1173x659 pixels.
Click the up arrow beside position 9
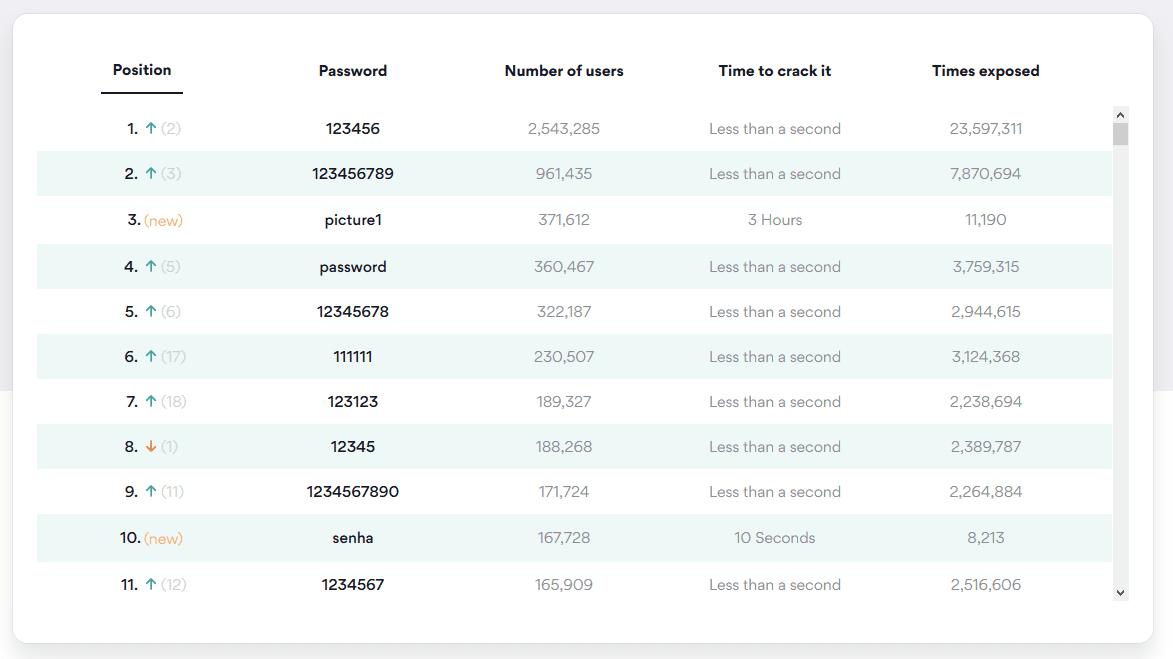[x=151, y=492]
